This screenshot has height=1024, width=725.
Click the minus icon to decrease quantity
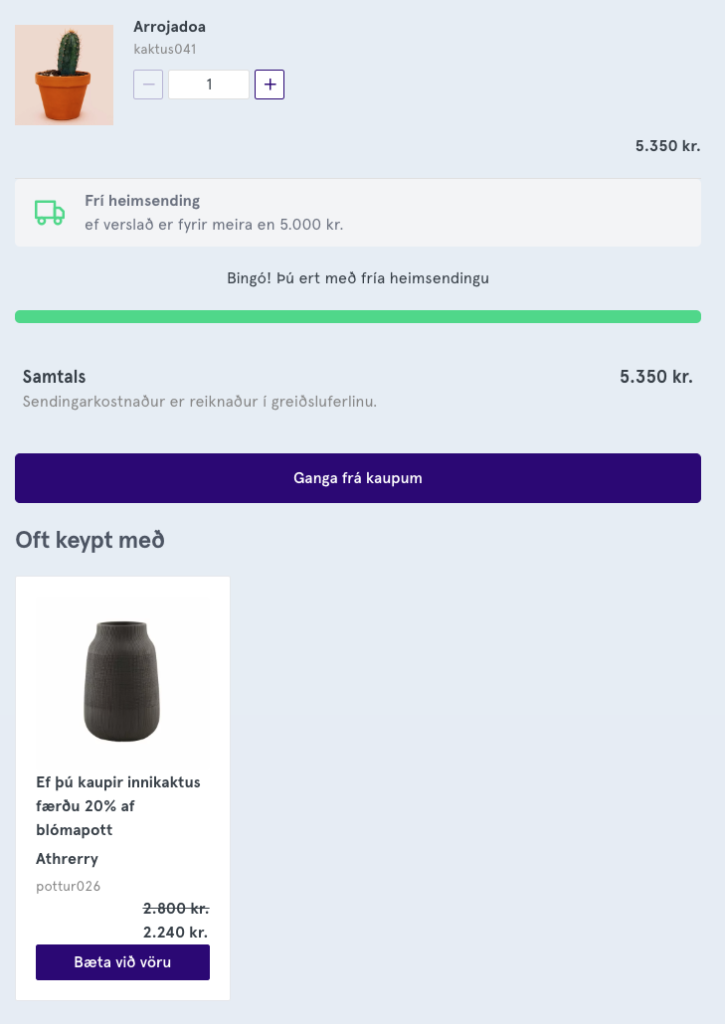(148, 85)
